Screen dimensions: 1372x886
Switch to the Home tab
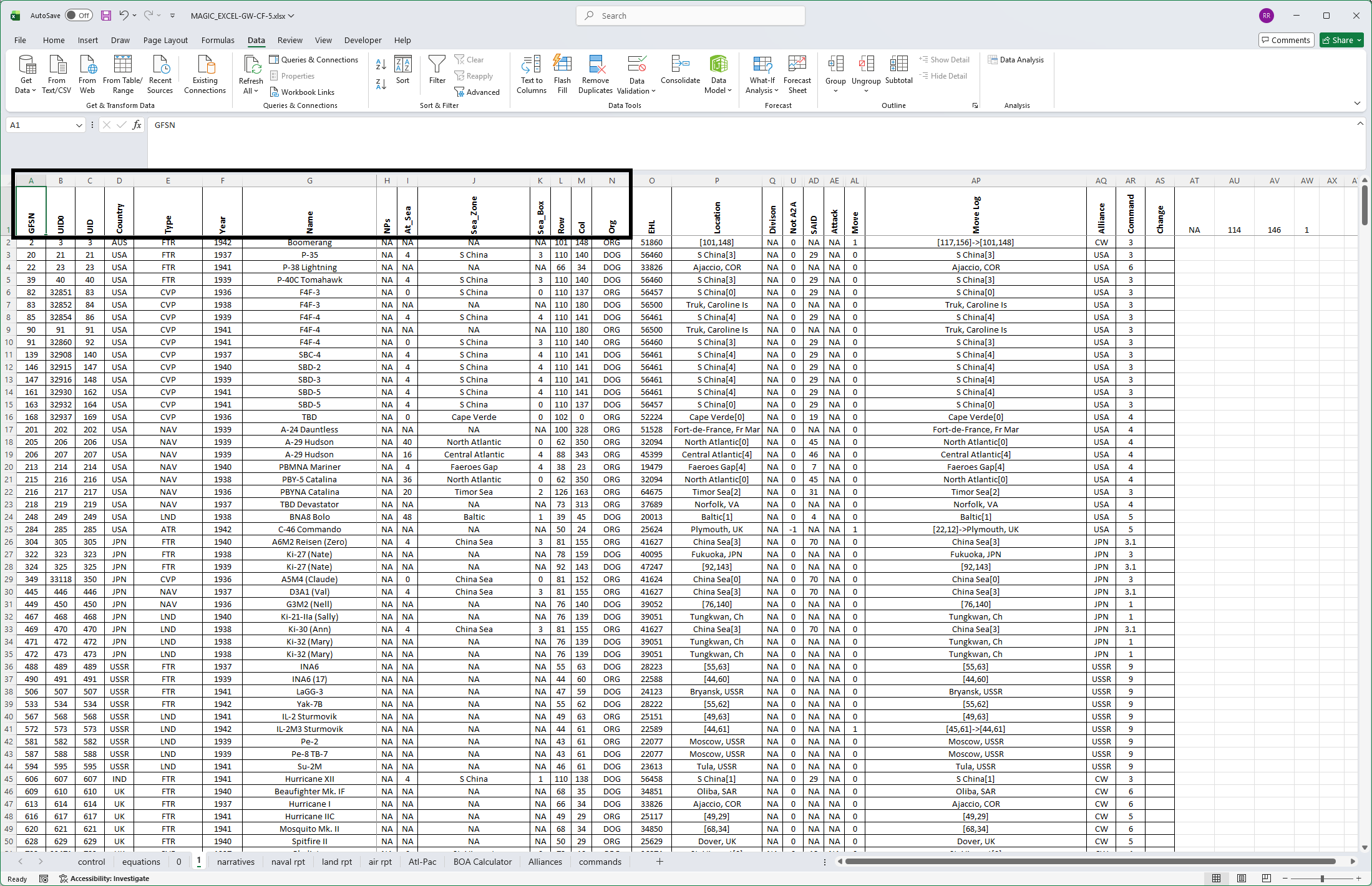coord(54,40)
